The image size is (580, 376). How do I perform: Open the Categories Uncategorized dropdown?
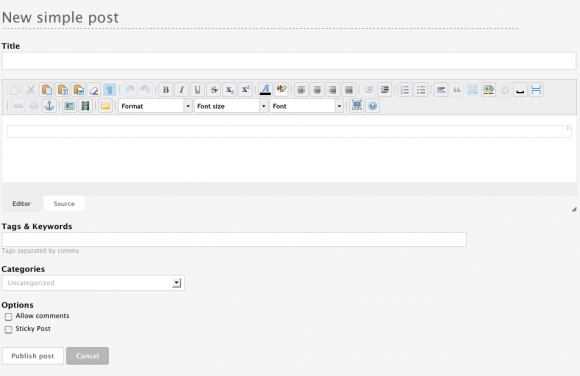point(93,283)
